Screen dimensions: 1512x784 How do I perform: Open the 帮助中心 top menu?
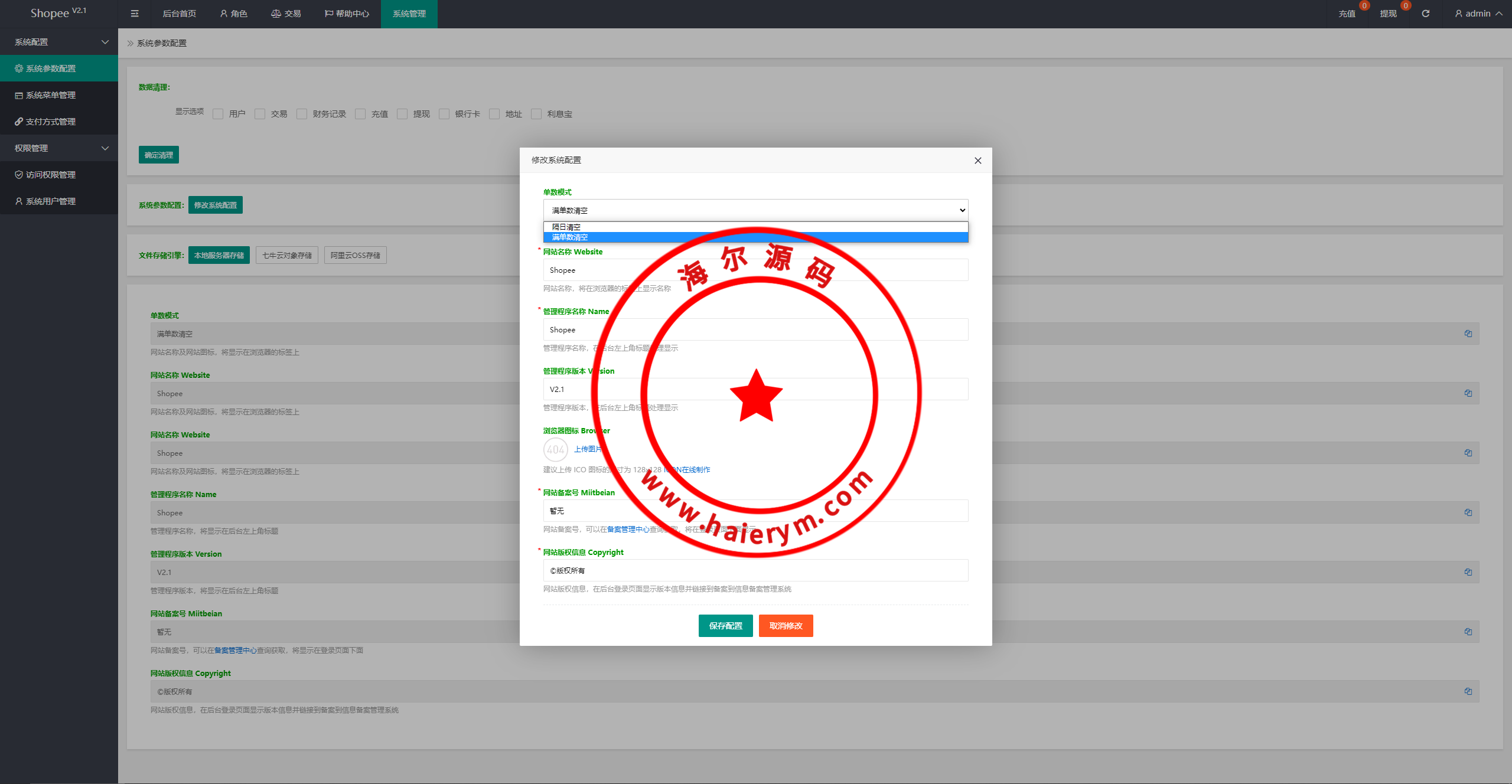click(347, 14)
